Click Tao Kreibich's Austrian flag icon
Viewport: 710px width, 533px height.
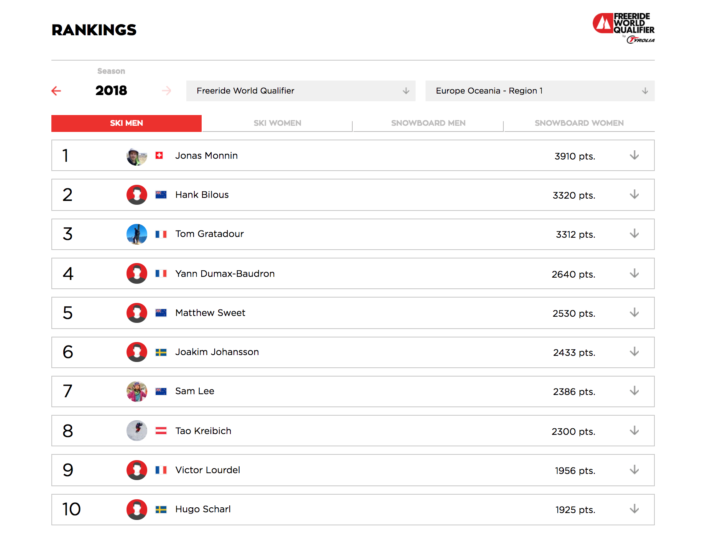(x=160, y=431)
